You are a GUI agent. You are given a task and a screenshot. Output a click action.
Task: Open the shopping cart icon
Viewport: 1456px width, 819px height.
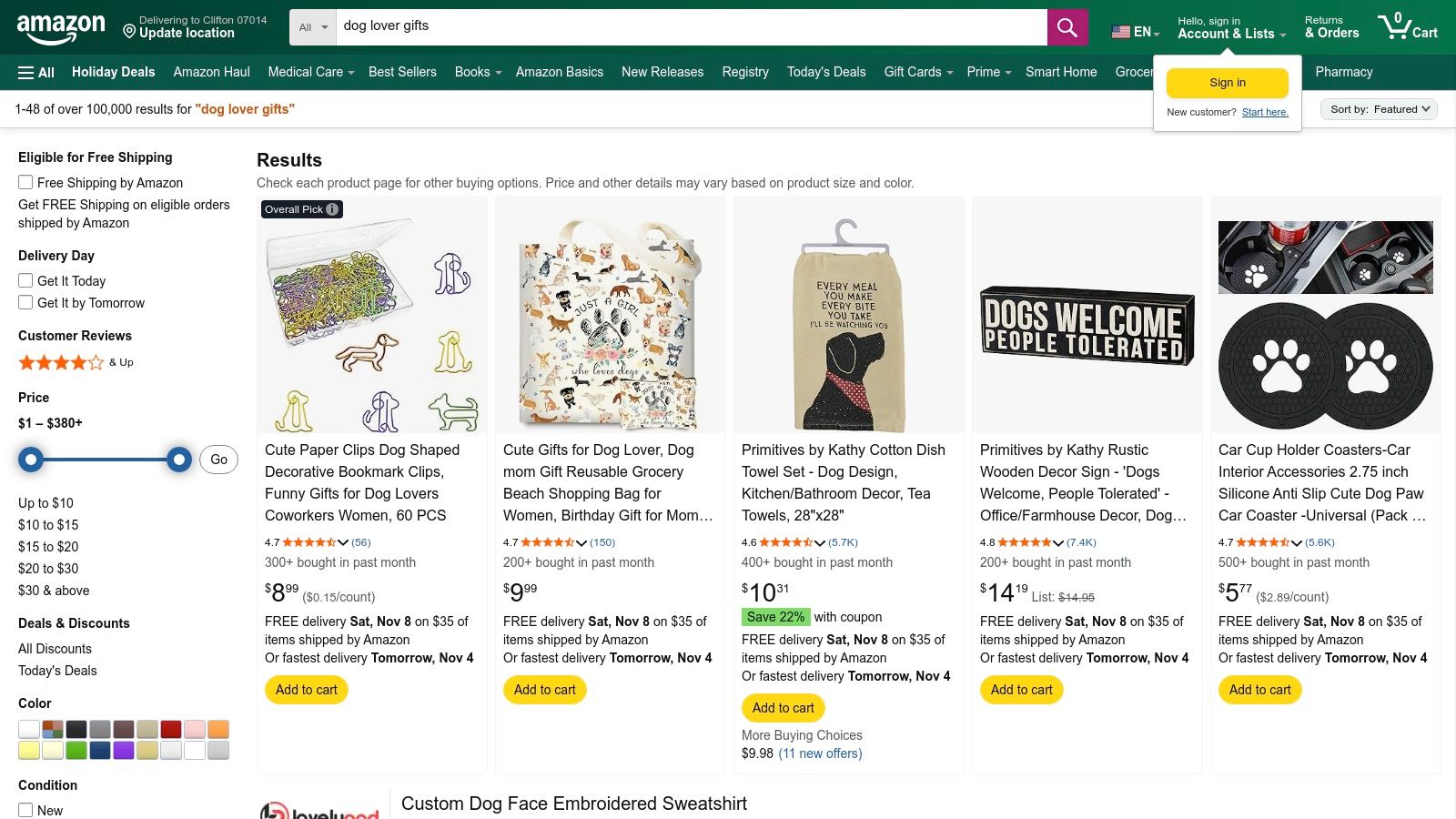[x=1407, y=26]
